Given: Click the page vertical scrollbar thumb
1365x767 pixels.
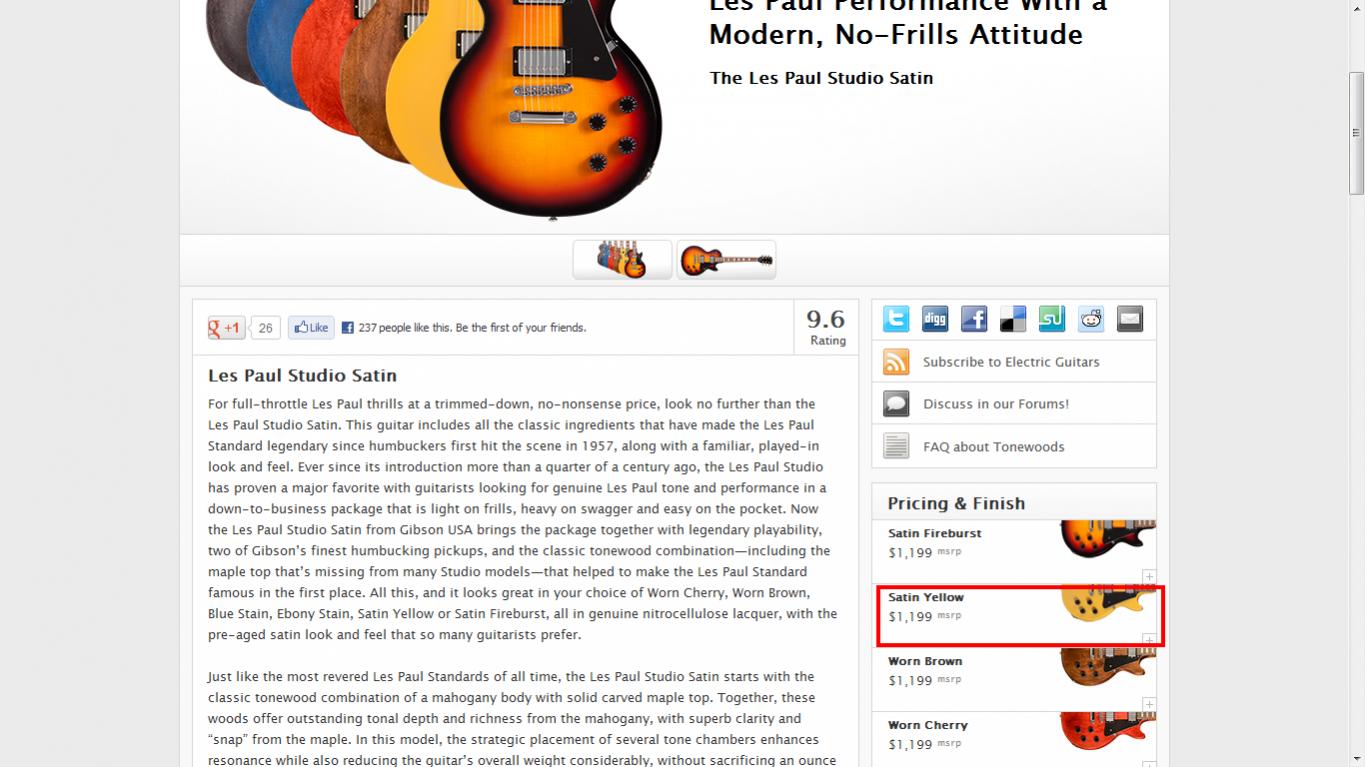Looking at the screenshot, I should point(1356,132).
